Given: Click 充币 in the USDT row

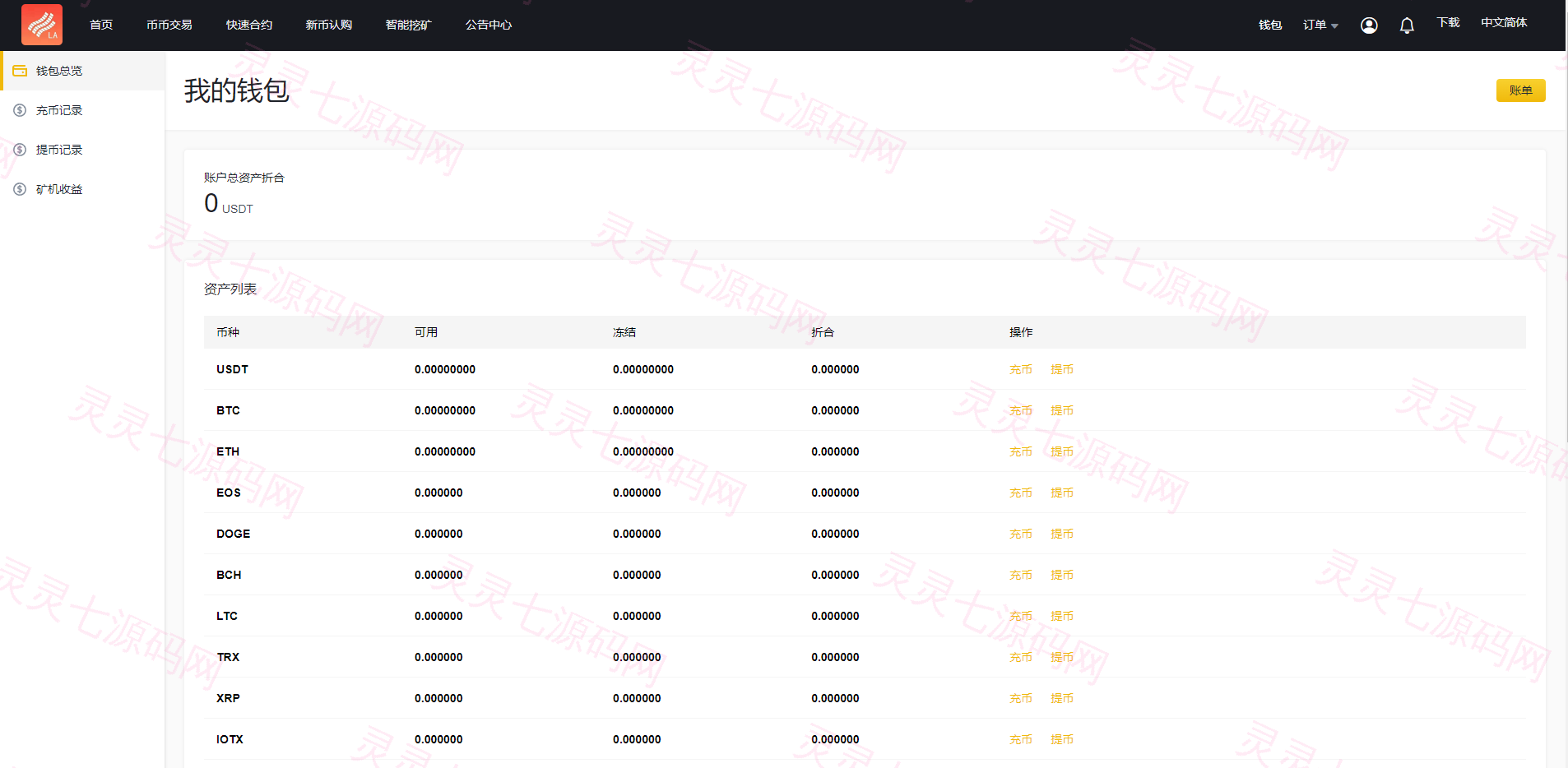Looking at the screenshot, I should click(x=1021, y=369).
